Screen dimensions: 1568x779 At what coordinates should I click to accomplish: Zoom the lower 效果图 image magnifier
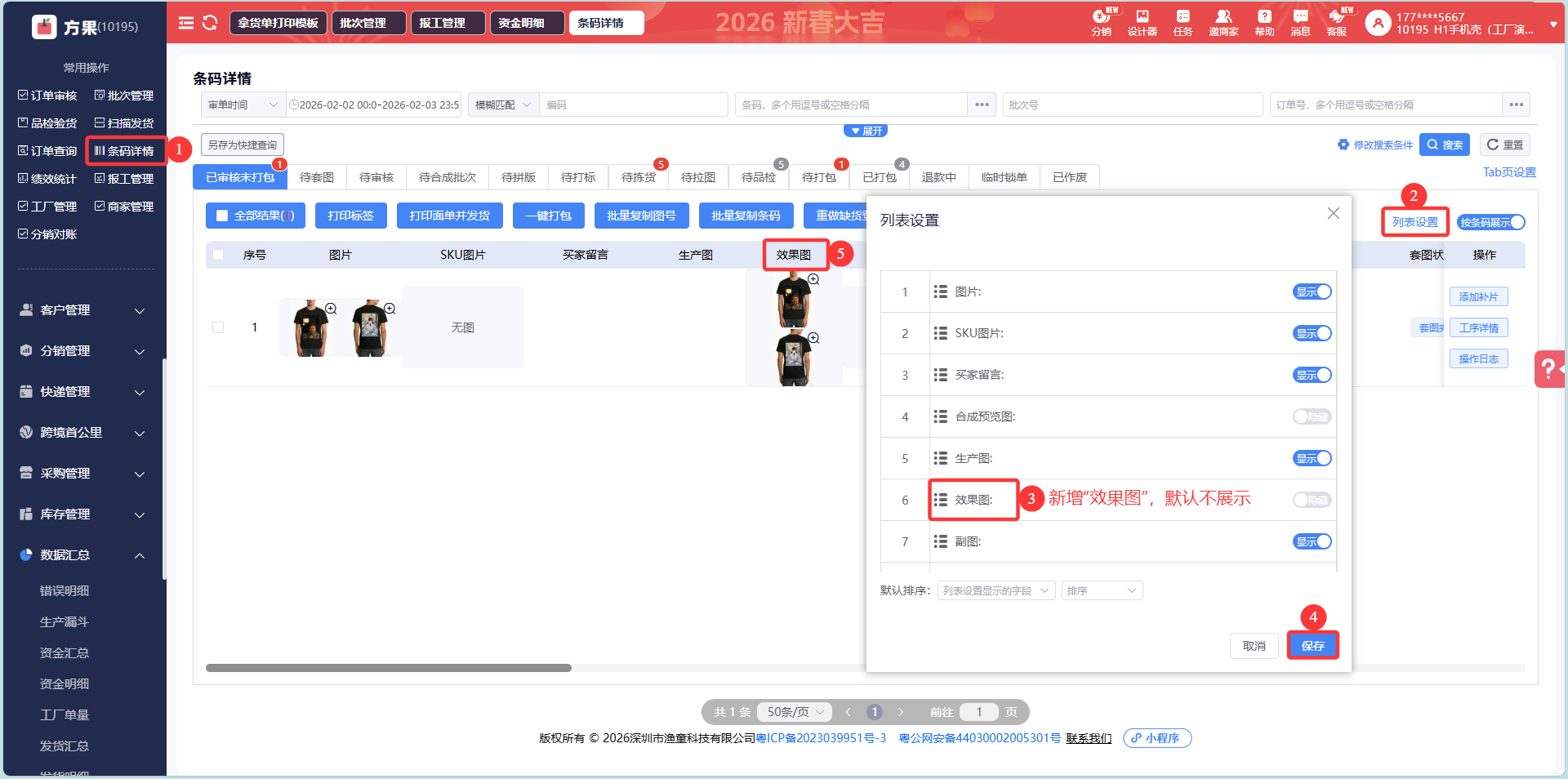coord(813,338)
